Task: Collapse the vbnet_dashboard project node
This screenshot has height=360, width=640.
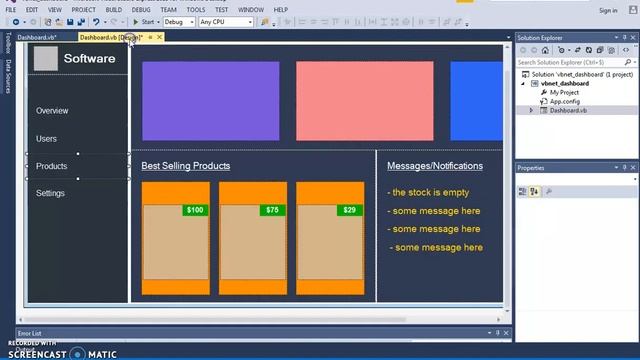Action: (x=523, y=83)
